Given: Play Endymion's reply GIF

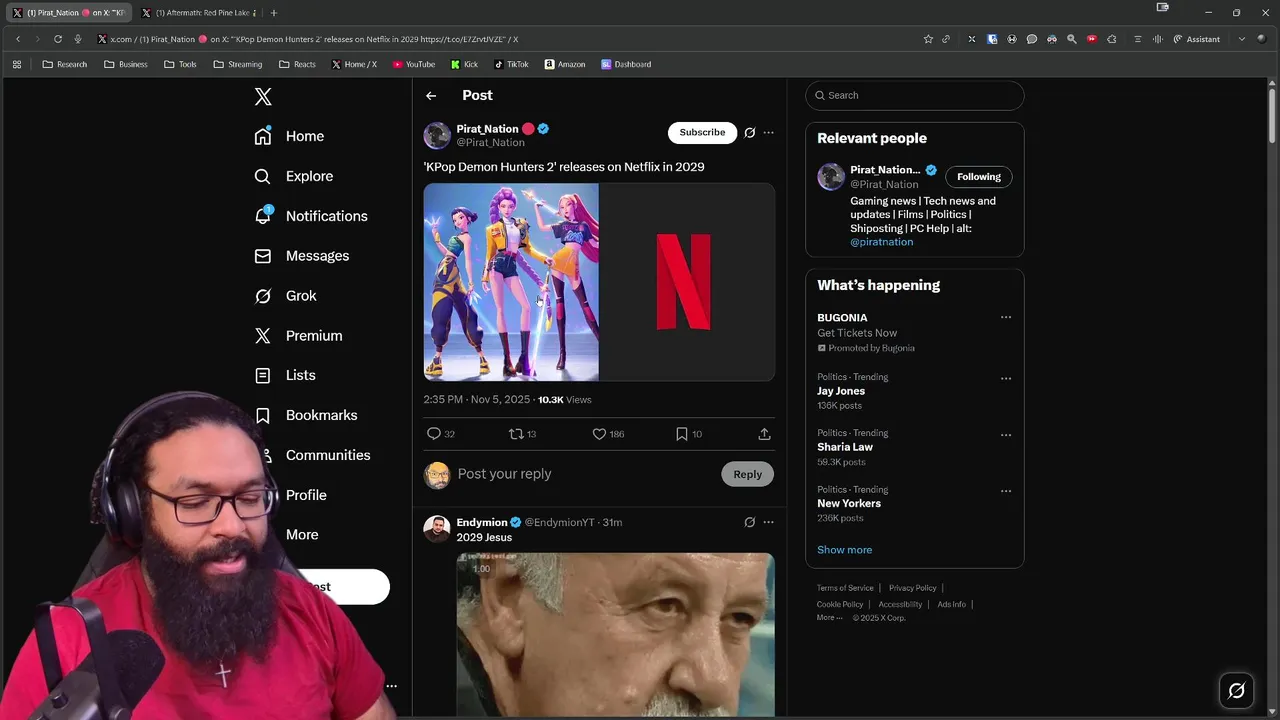Looking at the screenshot, I should pos(615,634).
